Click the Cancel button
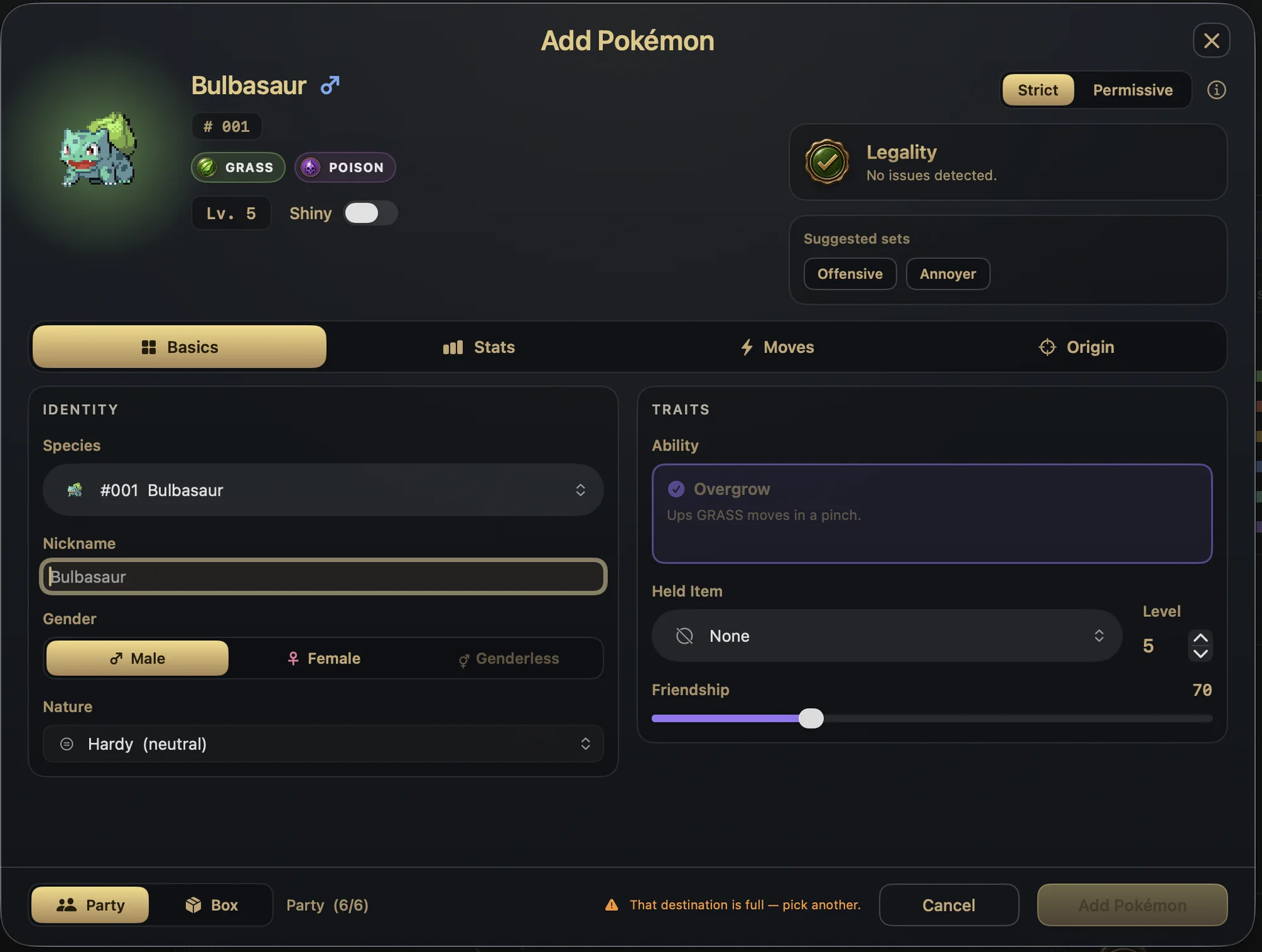The height and width of the screenshot is (952, 1262). (948, 905)
